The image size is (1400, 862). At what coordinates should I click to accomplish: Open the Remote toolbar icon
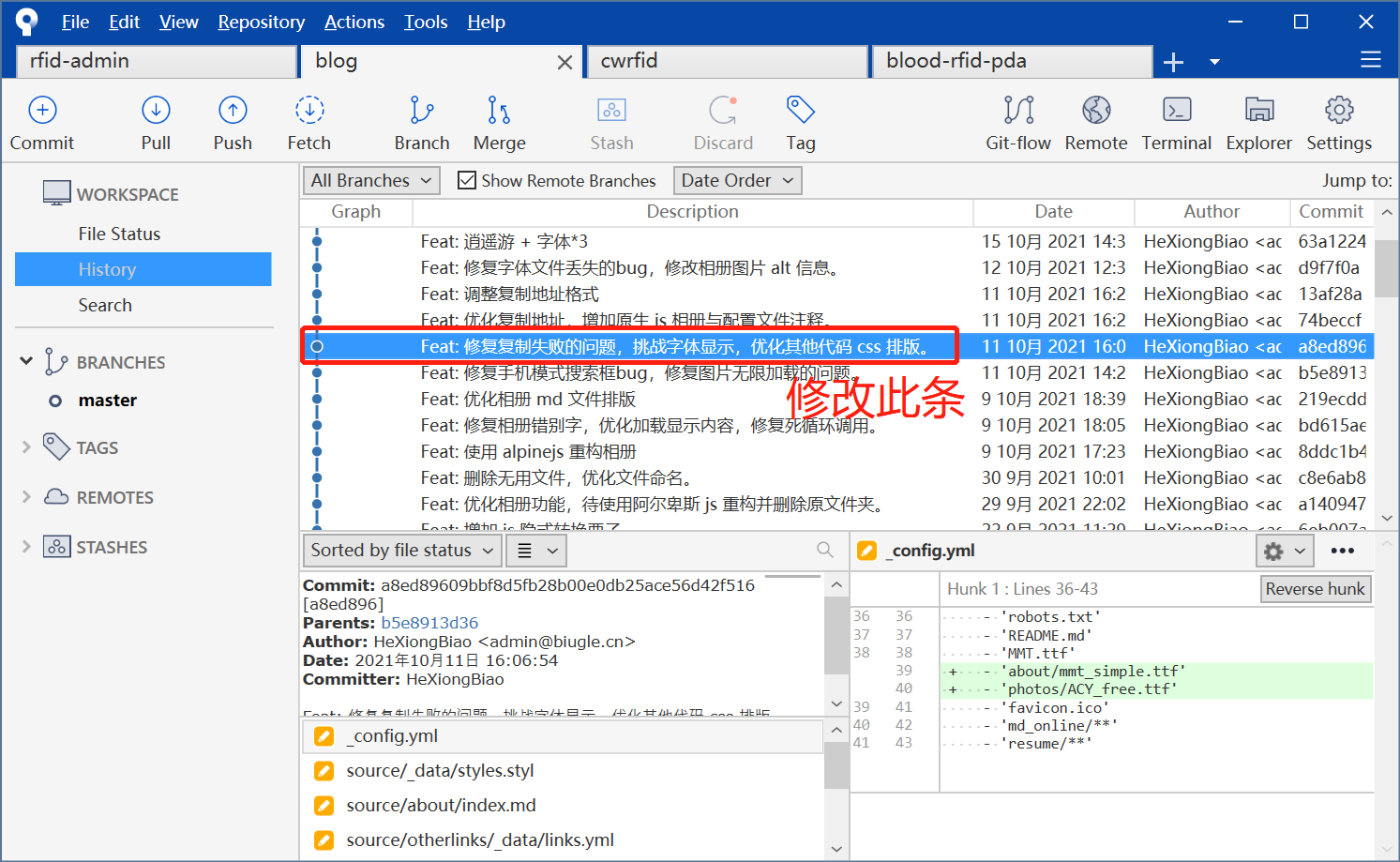point(1096,123)
